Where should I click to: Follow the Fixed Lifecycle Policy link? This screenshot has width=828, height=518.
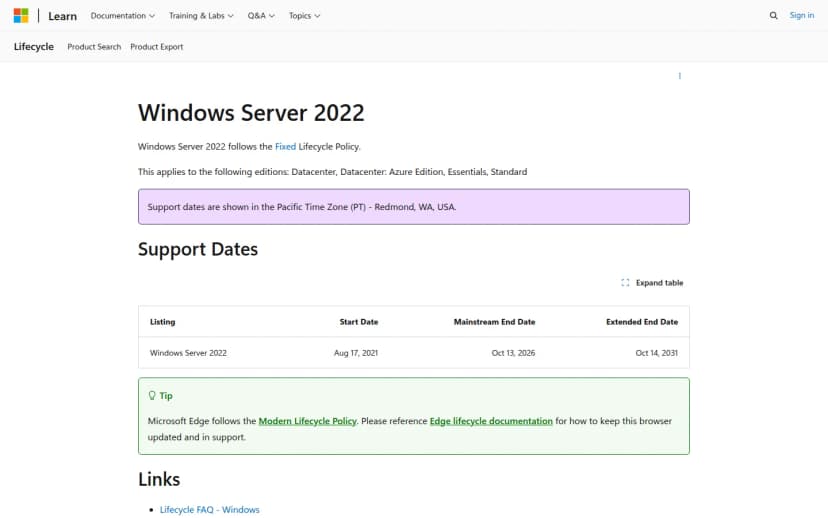[285, 146]
